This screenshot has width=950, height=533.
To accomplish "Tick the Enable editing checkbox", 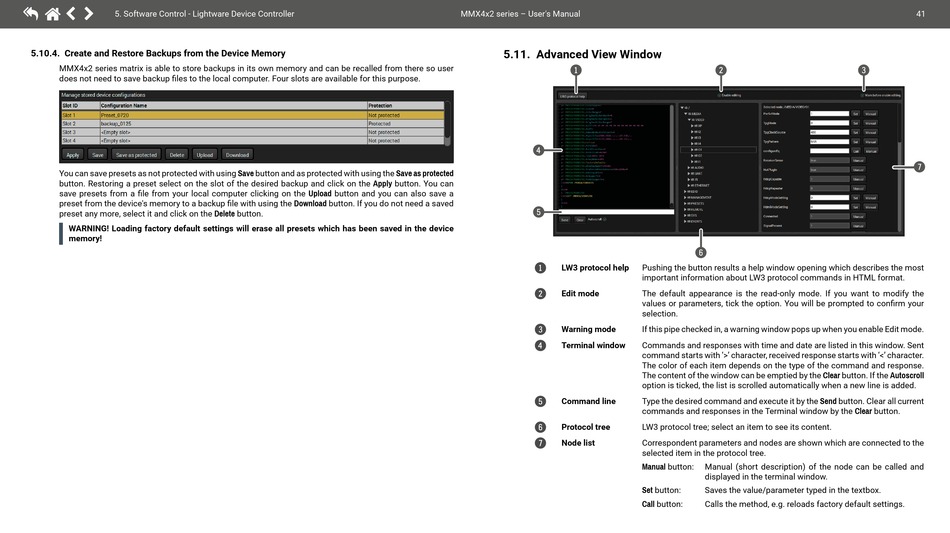I will pyautogui.click(x=719, y=95).
